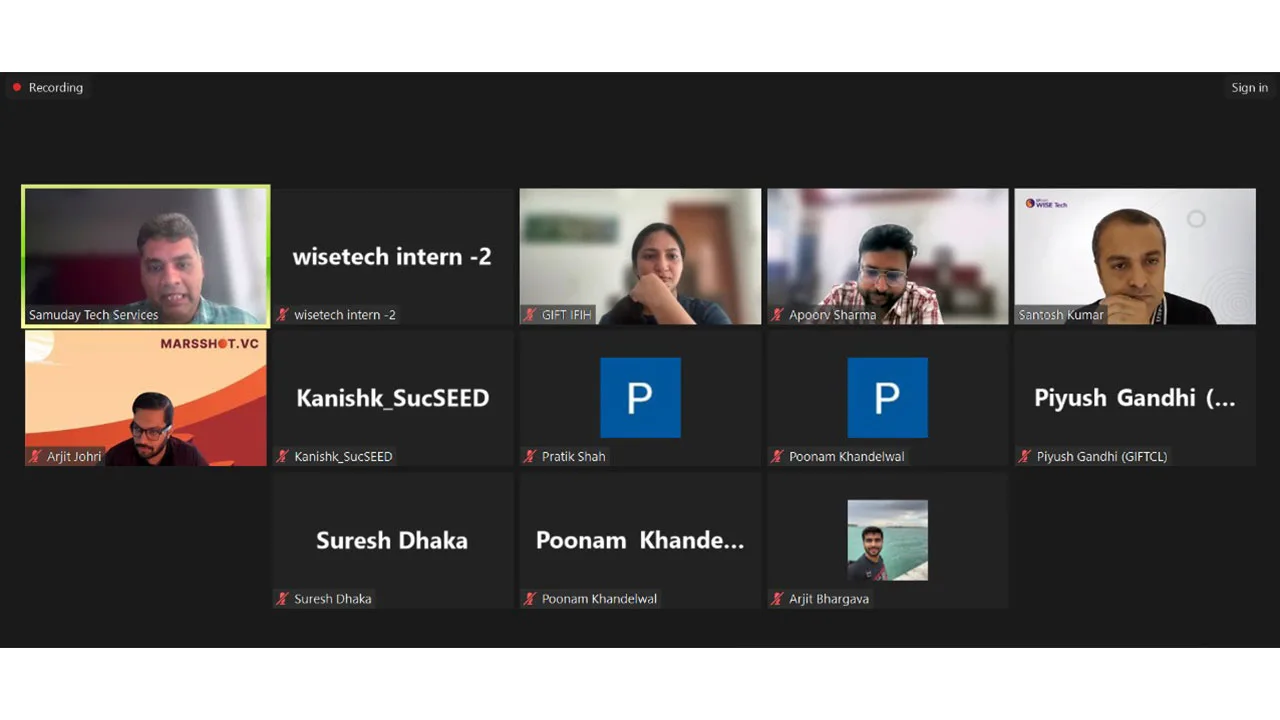This screenshot has width=1280, height=720.
Task: Select Apoorv Sharma's video tile
Action: [x=888, y=256]
